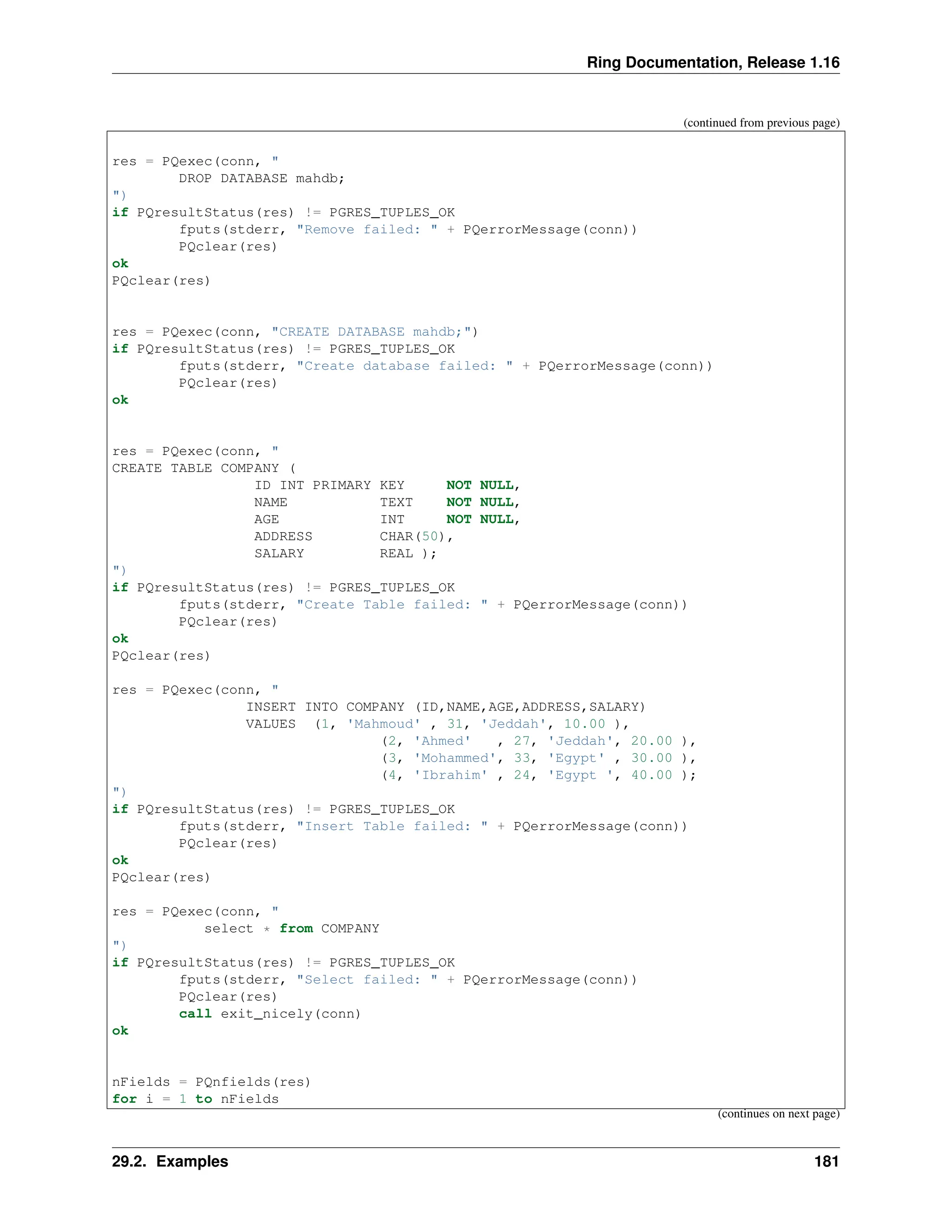Click the 'Ring Documentation, Release 1.16' header

click(x=713, y=63)
